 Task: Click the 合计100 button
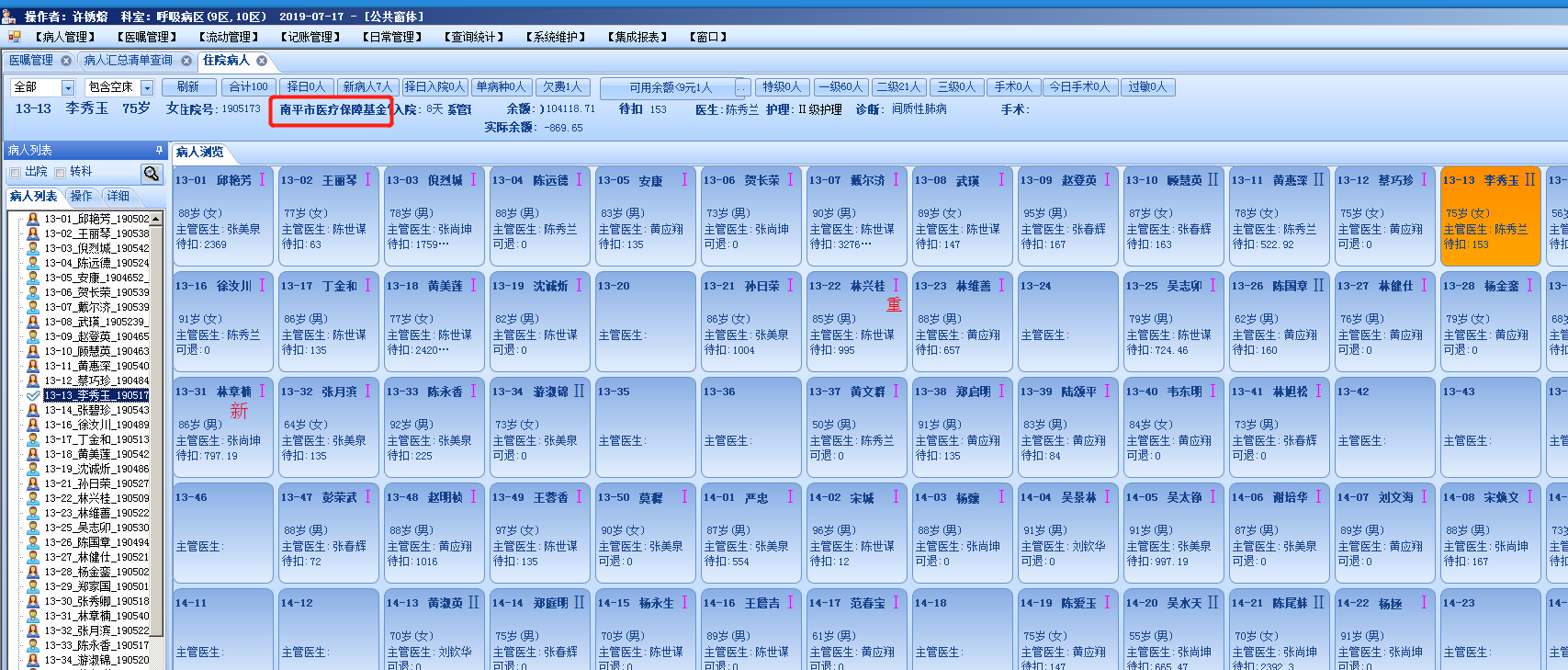point(248,87)
